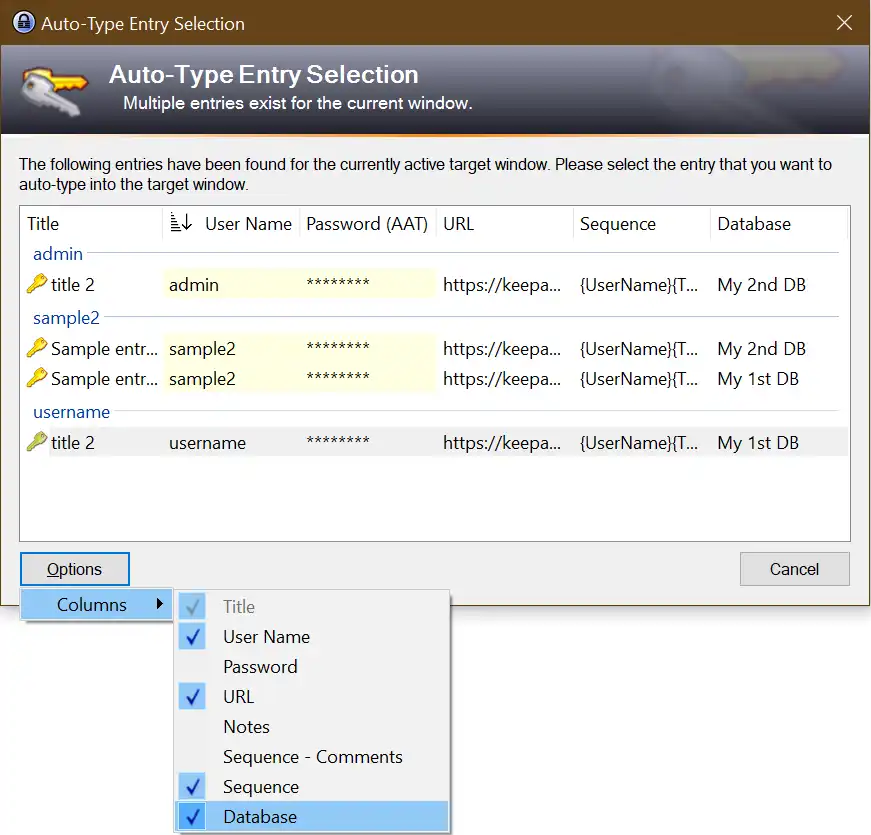Sort by the Title column header
The height and width of the screenshot is (835, 871).
(x=92, y=223)
